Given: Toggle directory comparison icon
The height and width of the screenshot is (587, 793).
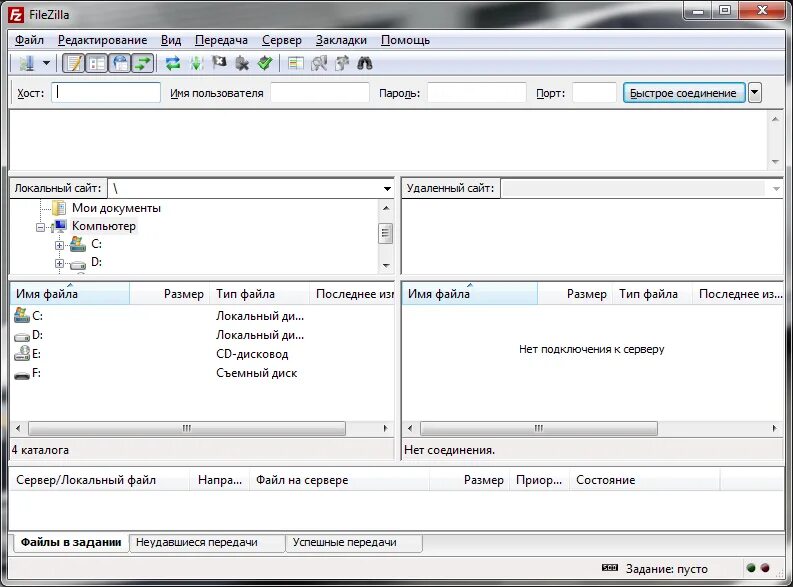Looking at the screenshot, I should pyautogui.click(x=319, y=63).
